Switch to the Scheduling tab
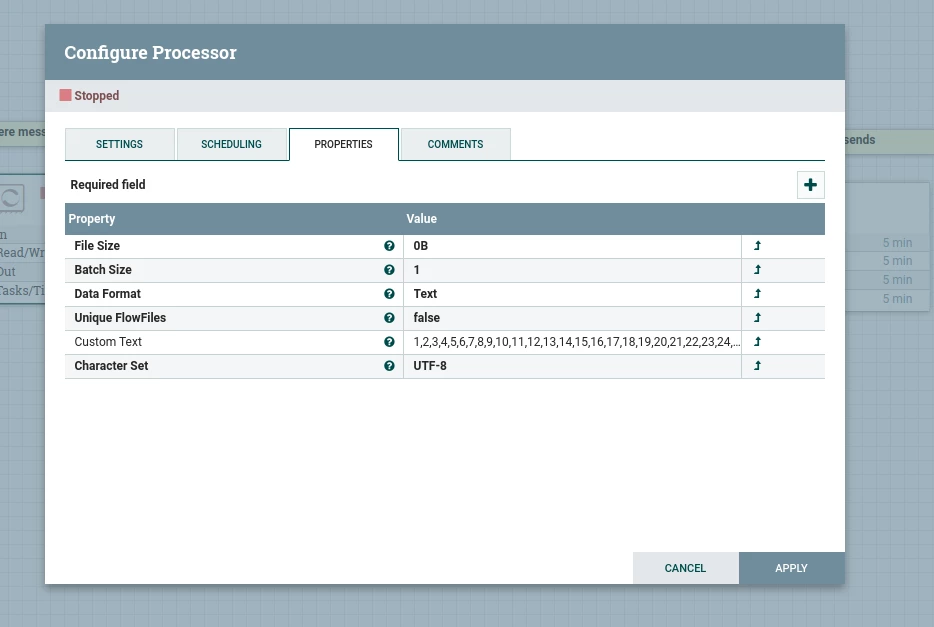Viewport: 934px width, 627px height. tap(232, 144)
